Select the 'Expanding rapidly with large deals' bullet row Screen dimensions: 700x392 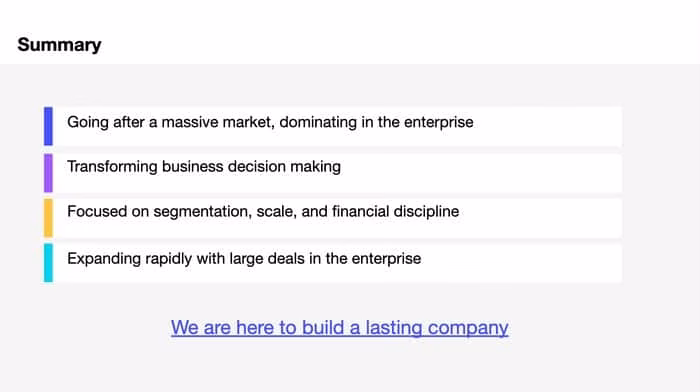pos(333,263)
